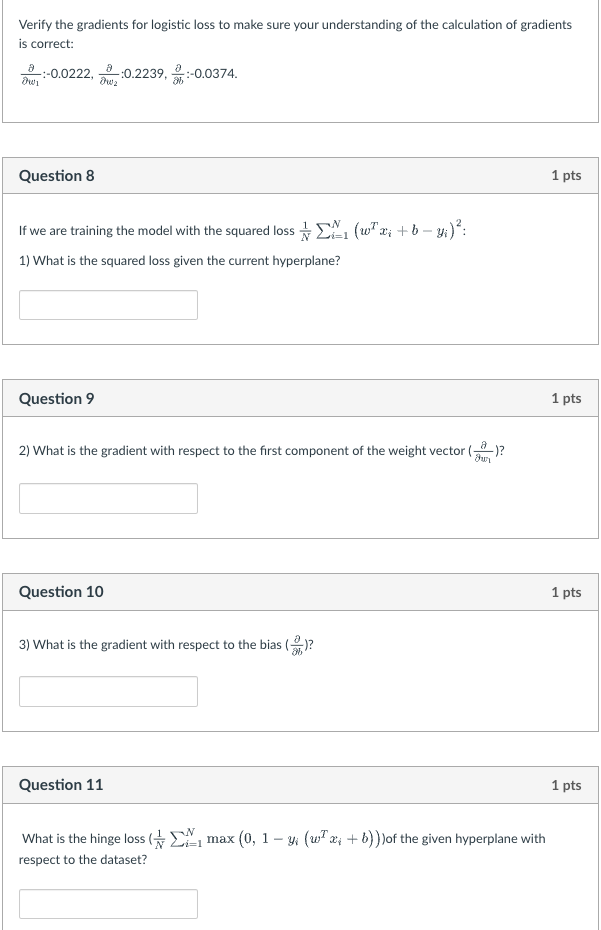This screenshot has width=601, height=930.
Task: Click the answer box under Question 9
Action: click(108, 497)
